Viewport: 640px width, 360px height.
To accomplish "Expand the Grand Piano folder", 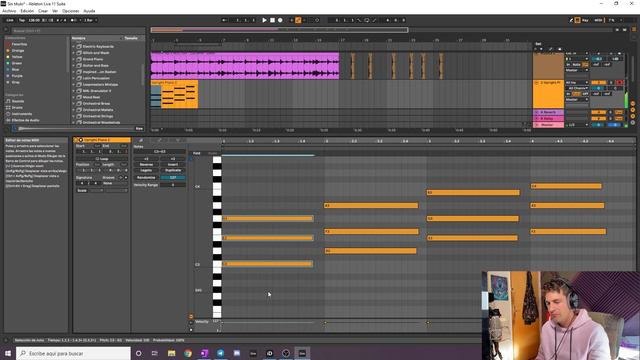I will tap(74, 59).
